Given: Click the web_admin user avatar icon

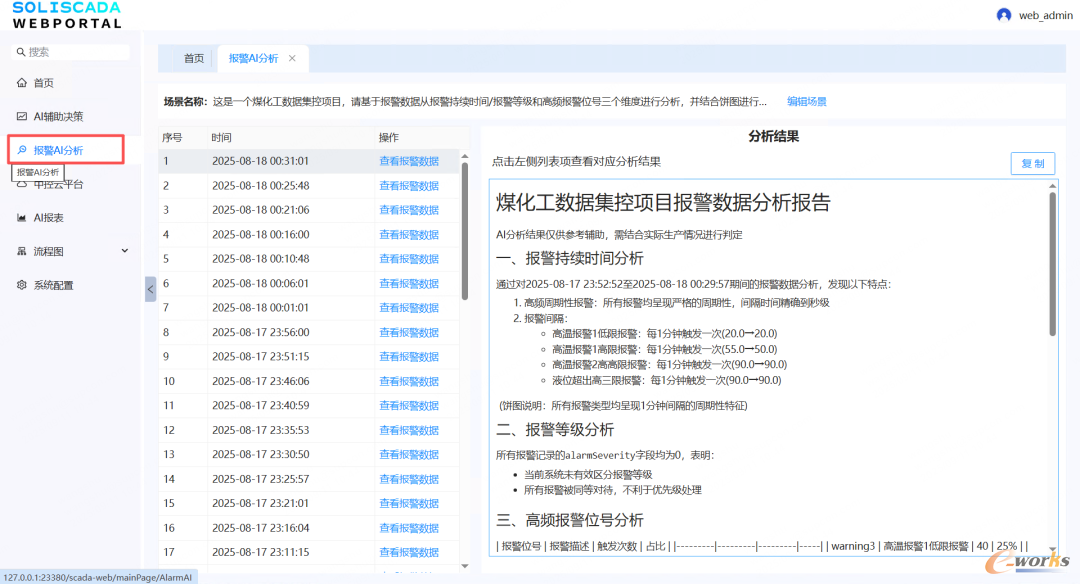Looking at the screenshot, I should pyautogui.click(x=1004, y=15).
